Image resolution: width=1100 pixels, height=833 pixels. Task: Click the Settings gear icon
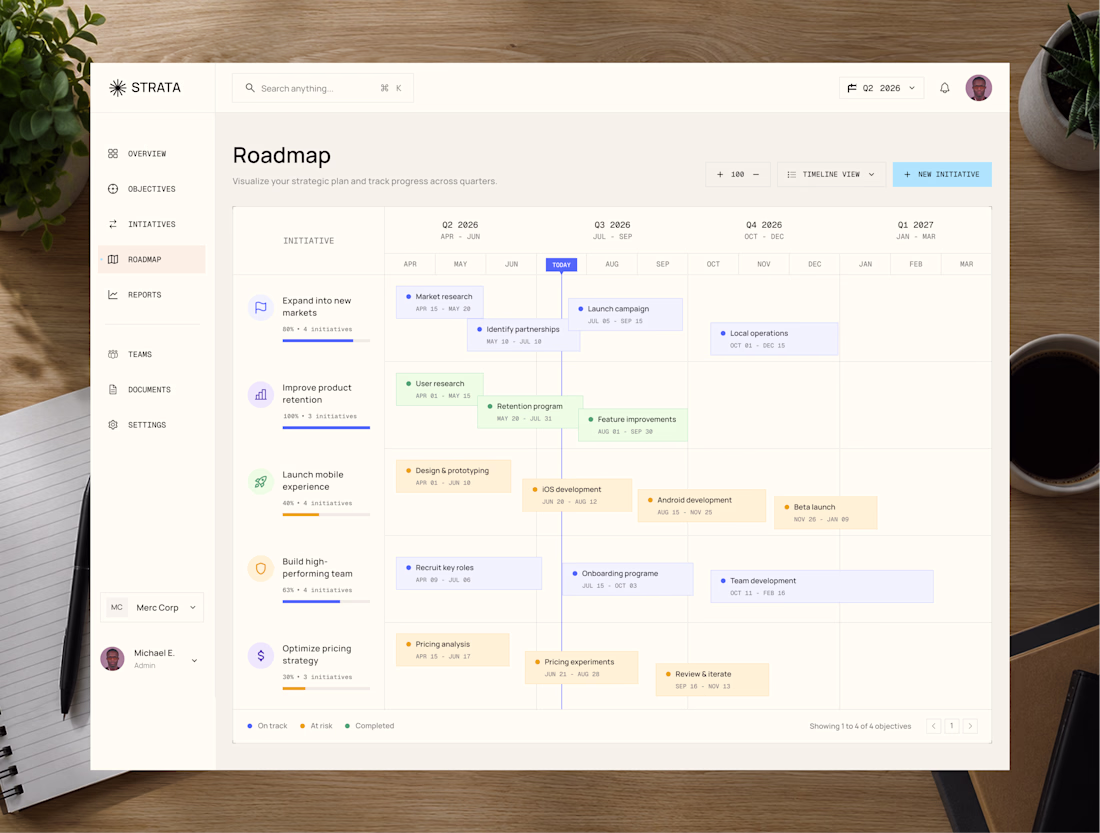113,425
